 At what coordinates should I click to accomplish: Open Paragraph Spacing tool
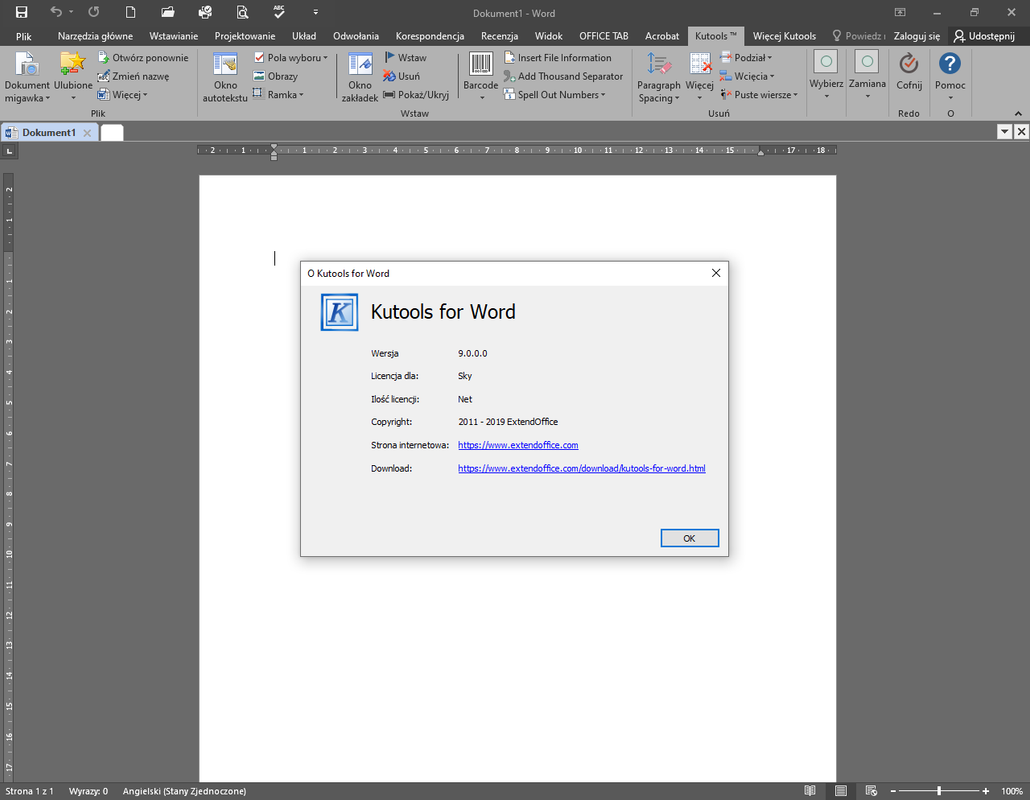coord(658,77)
